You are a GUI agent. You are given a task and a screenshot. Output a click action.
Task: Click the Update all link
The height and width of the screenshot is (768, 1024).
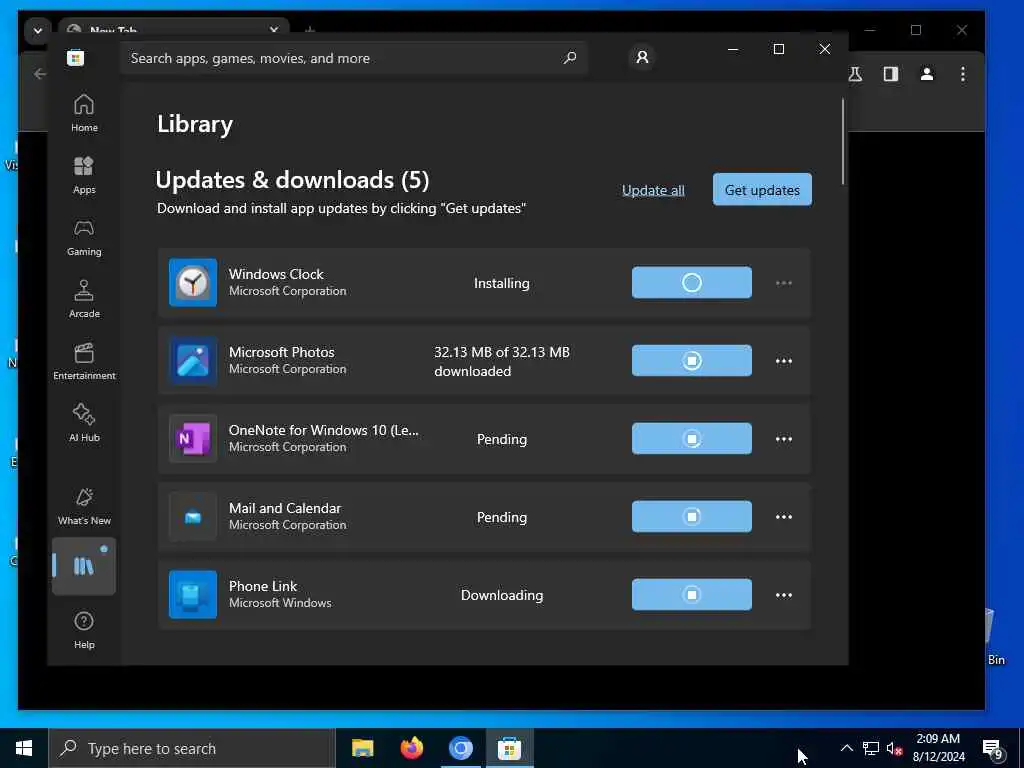[653, 190]
